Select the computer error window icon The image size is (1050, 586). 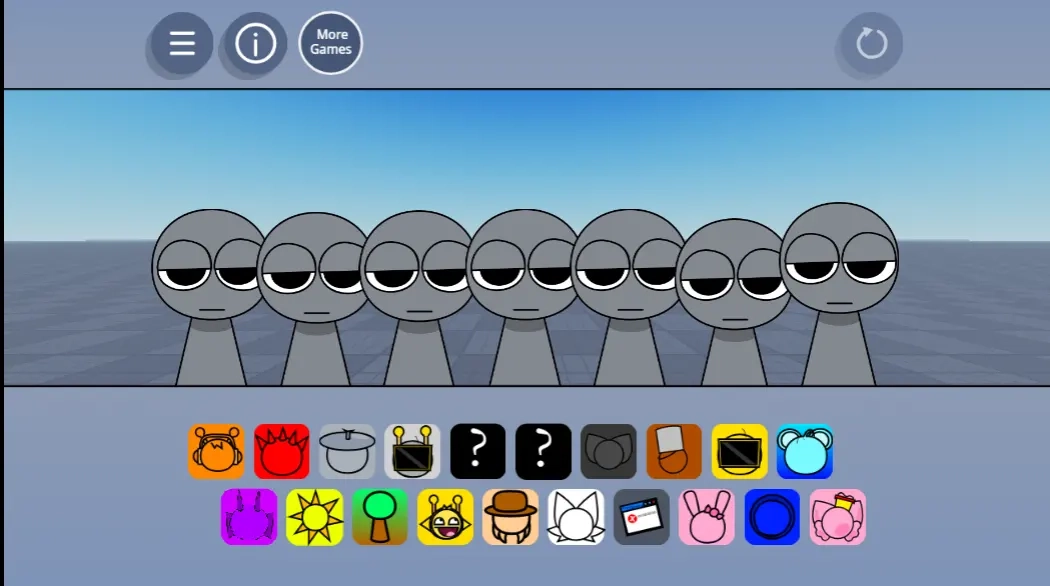tap(641, 517)
